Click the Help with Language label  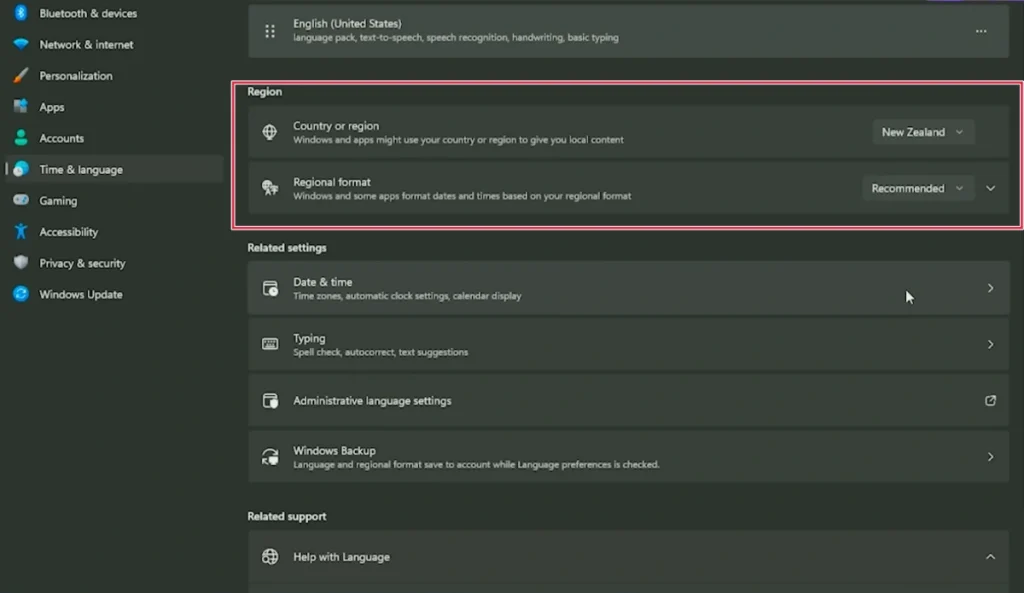coord(342,556)
